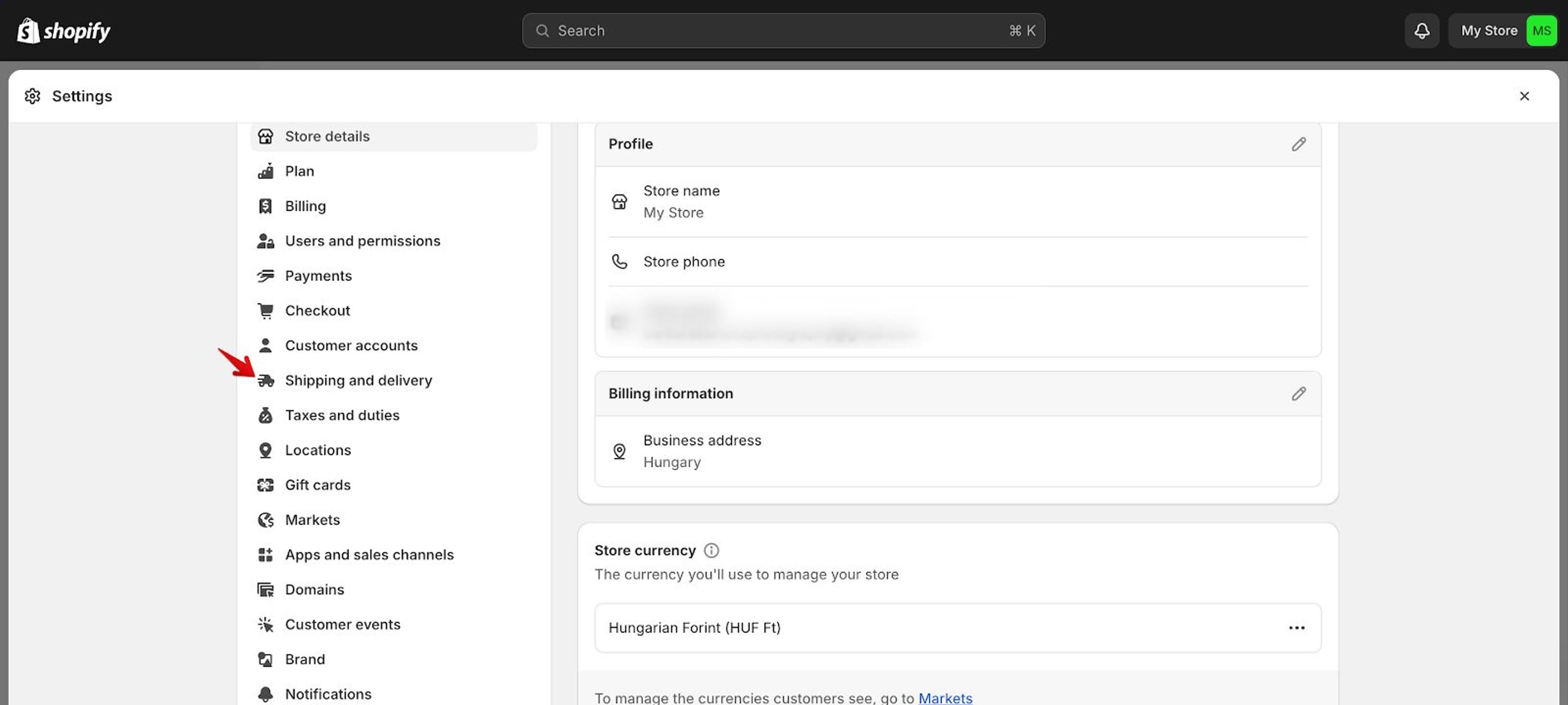This screenshot has width=1568, height=705.
Task: Click the Gift cards icon
Action: tap(265, 485)
